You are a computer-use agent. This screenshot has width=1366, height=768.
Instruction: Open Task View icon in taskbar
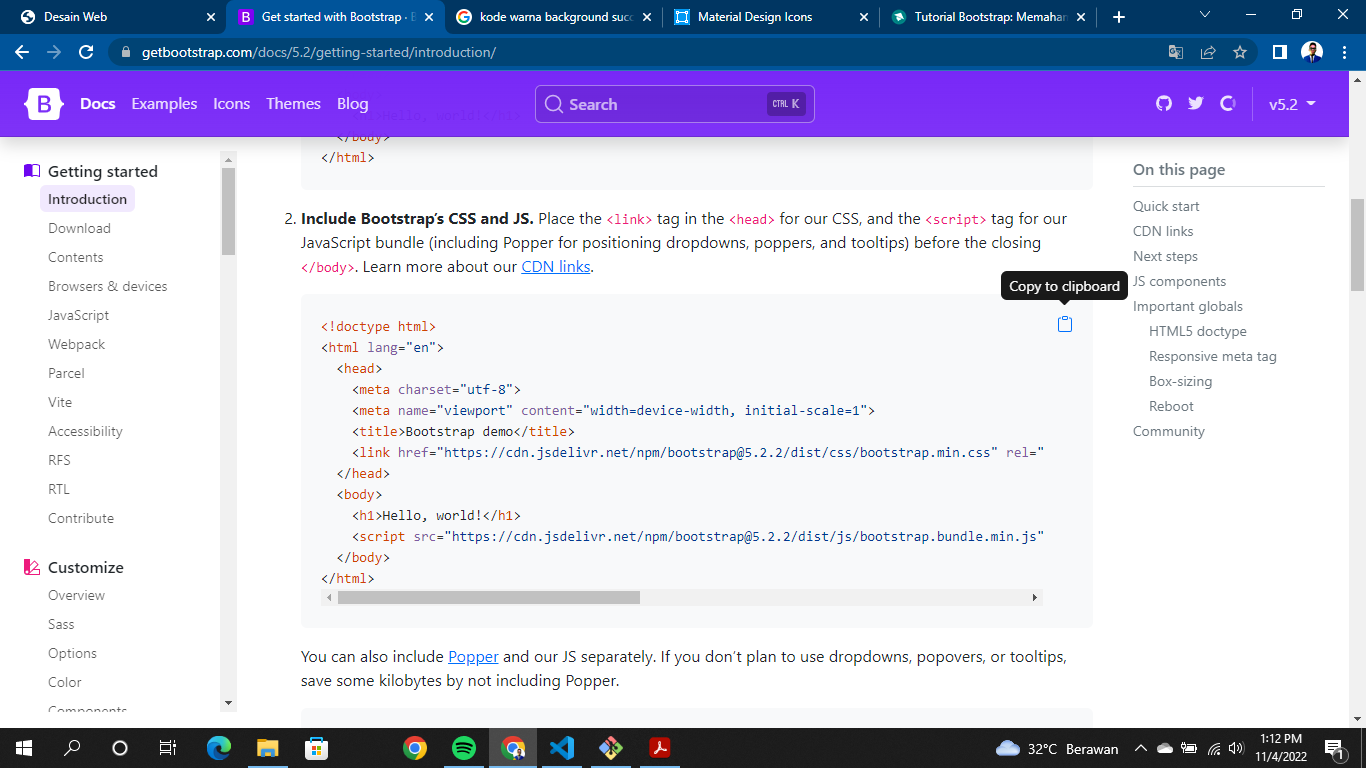point(168,748)
